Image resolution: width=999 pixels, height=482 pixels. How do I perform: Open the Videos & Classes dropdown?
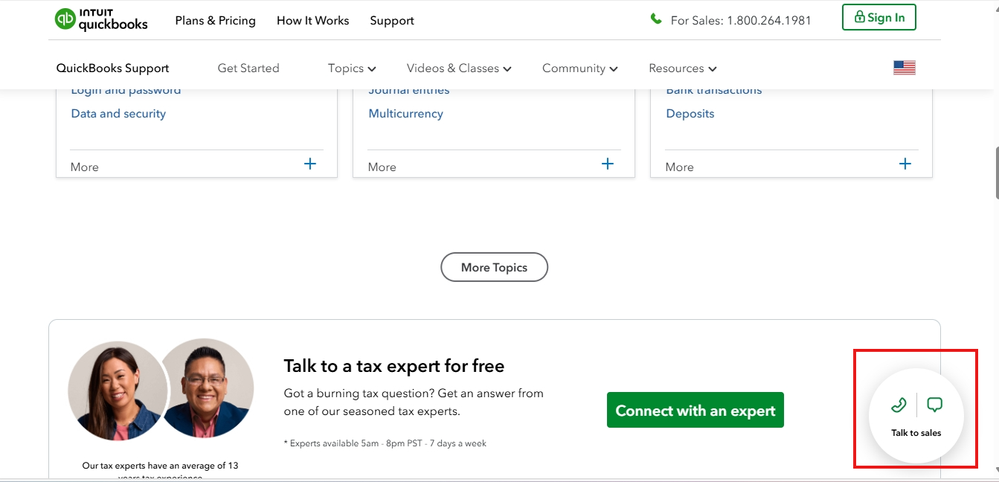click(x=458, y=68)
